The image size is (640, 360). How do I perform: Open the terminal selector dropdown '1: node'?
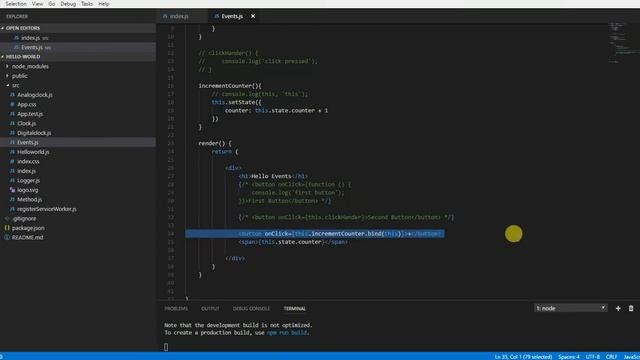[x=571, y=308]
